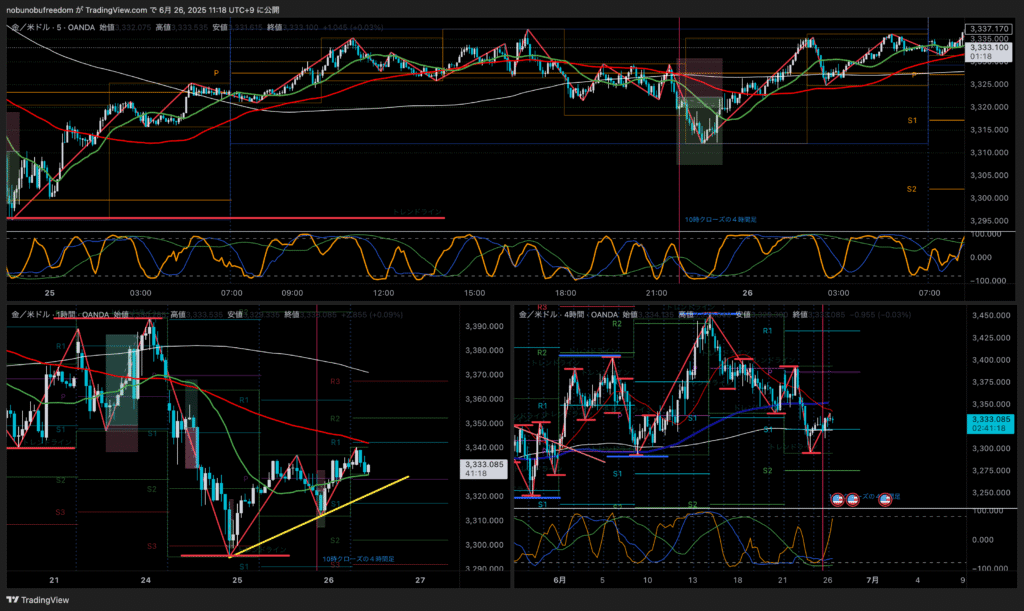Click red R3 pivot label on 1-hour chart
The width and height of the screenshot is (1024, 611).
click(335, 381)
